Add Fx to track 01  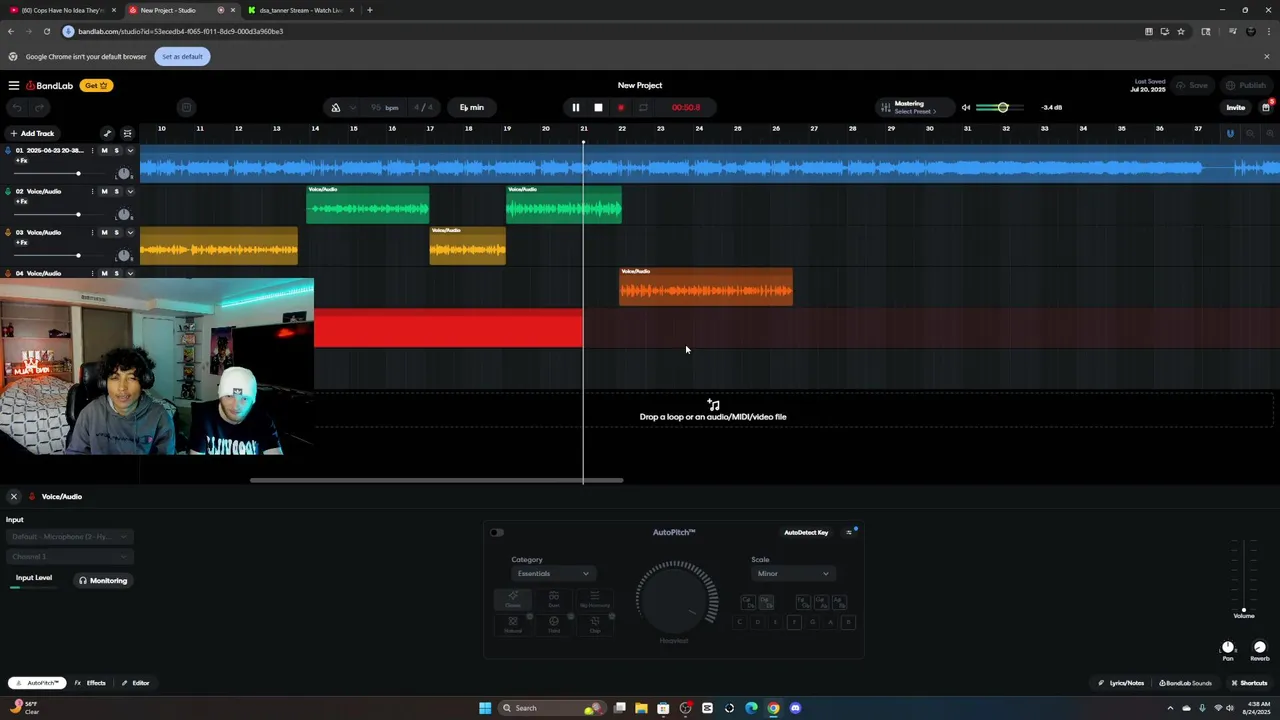(x=21, y=161)
